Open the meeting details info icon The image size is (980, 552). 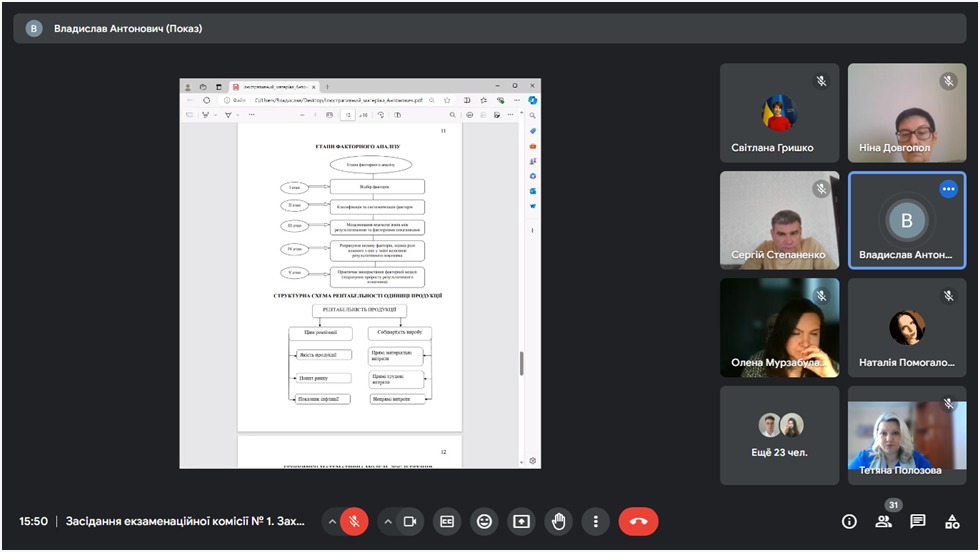click(849, 521)
